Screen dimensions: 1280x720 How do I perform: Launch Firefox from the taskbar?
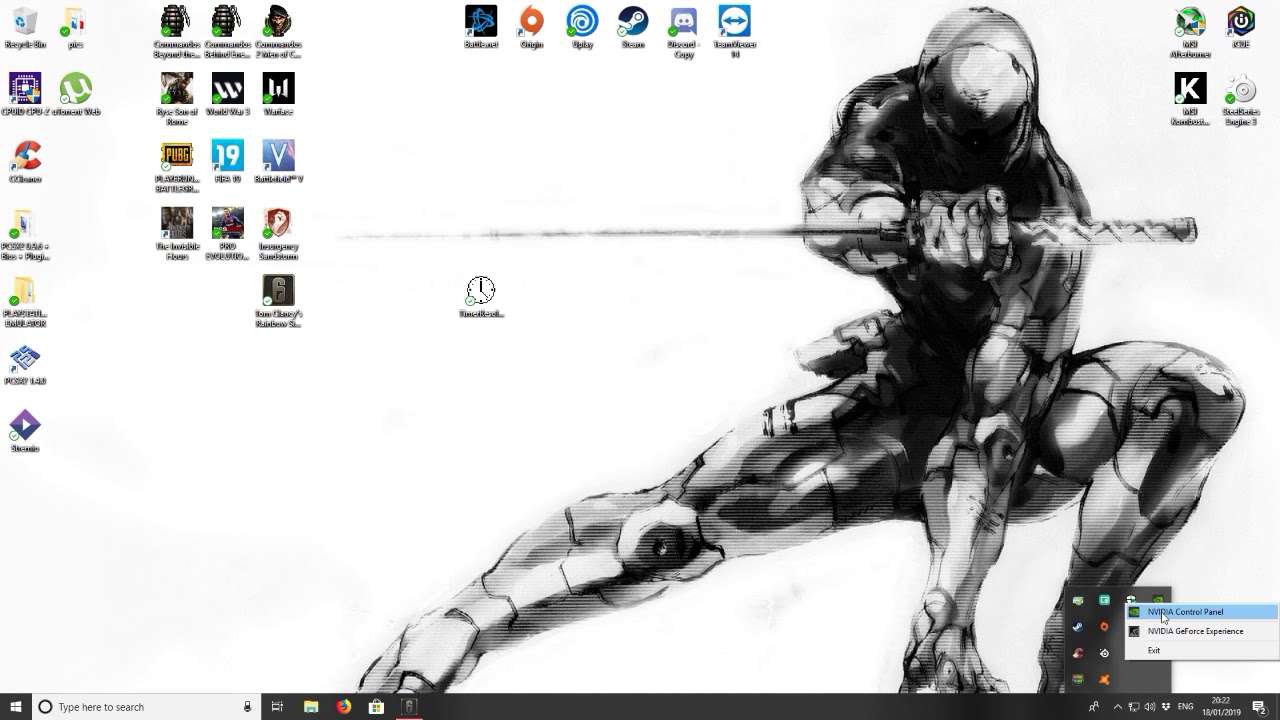click(x=344, y=707)
